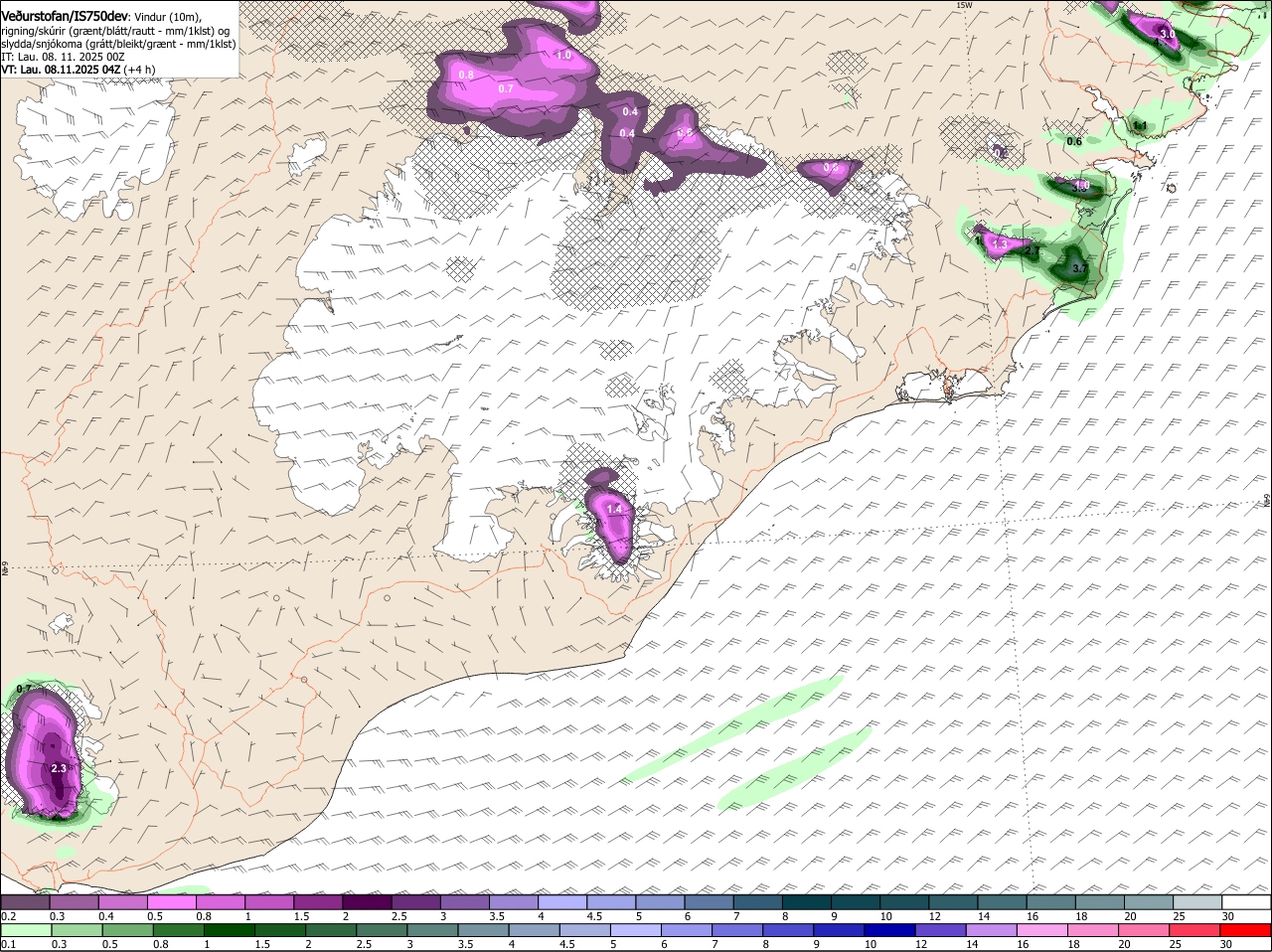Click the pale grey 25–30 snow legend swatch
Viewport: 1272px width, 952px height.
click(x=1197, y=902)
